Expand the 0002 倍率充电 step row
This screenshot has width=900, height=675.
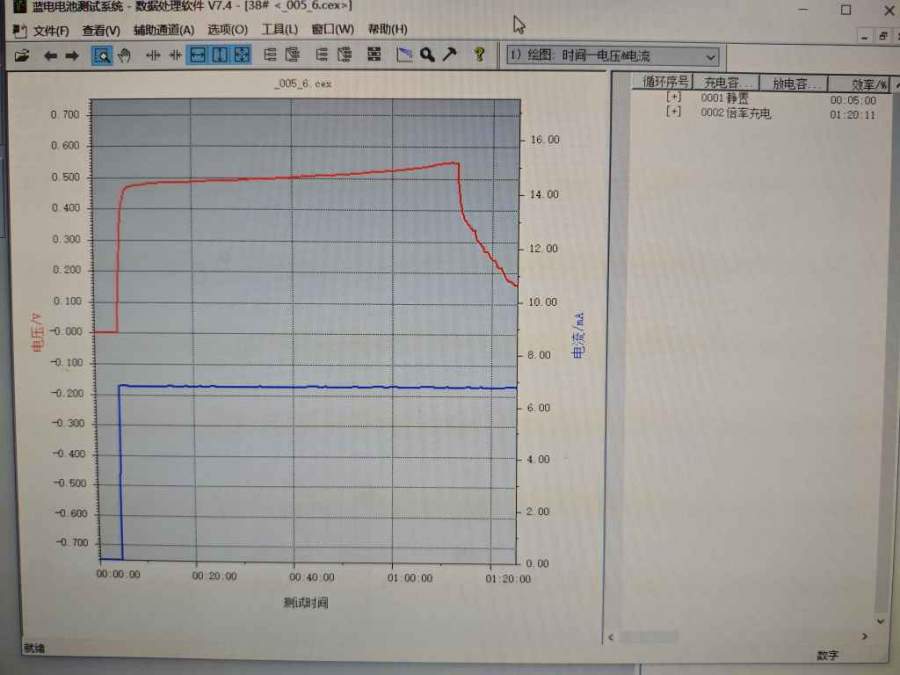[674, 111]
